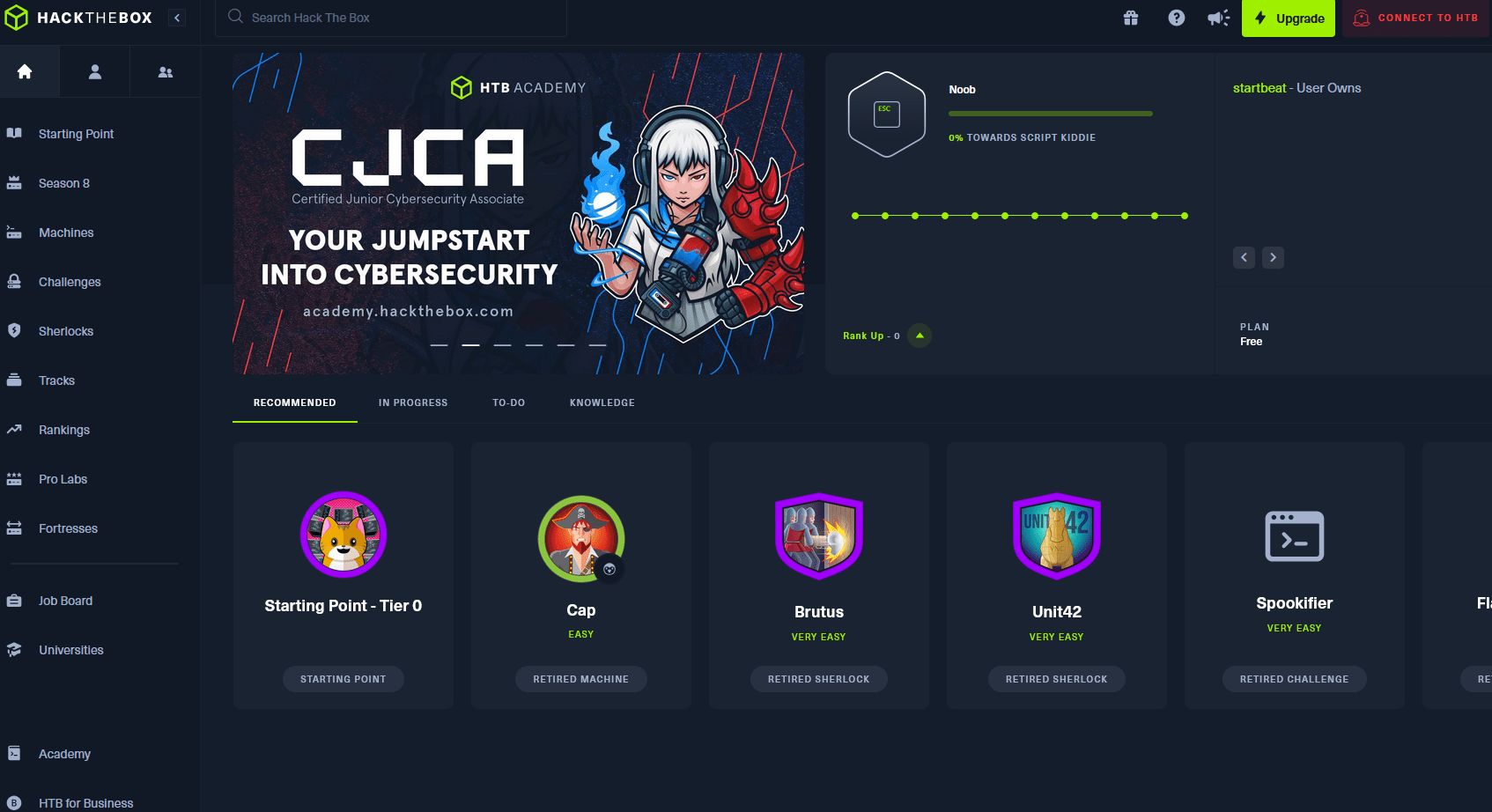This screenshot has height=812, width=1492.
Task: Switch to the Knowledge tab
Action: (602, 402)
